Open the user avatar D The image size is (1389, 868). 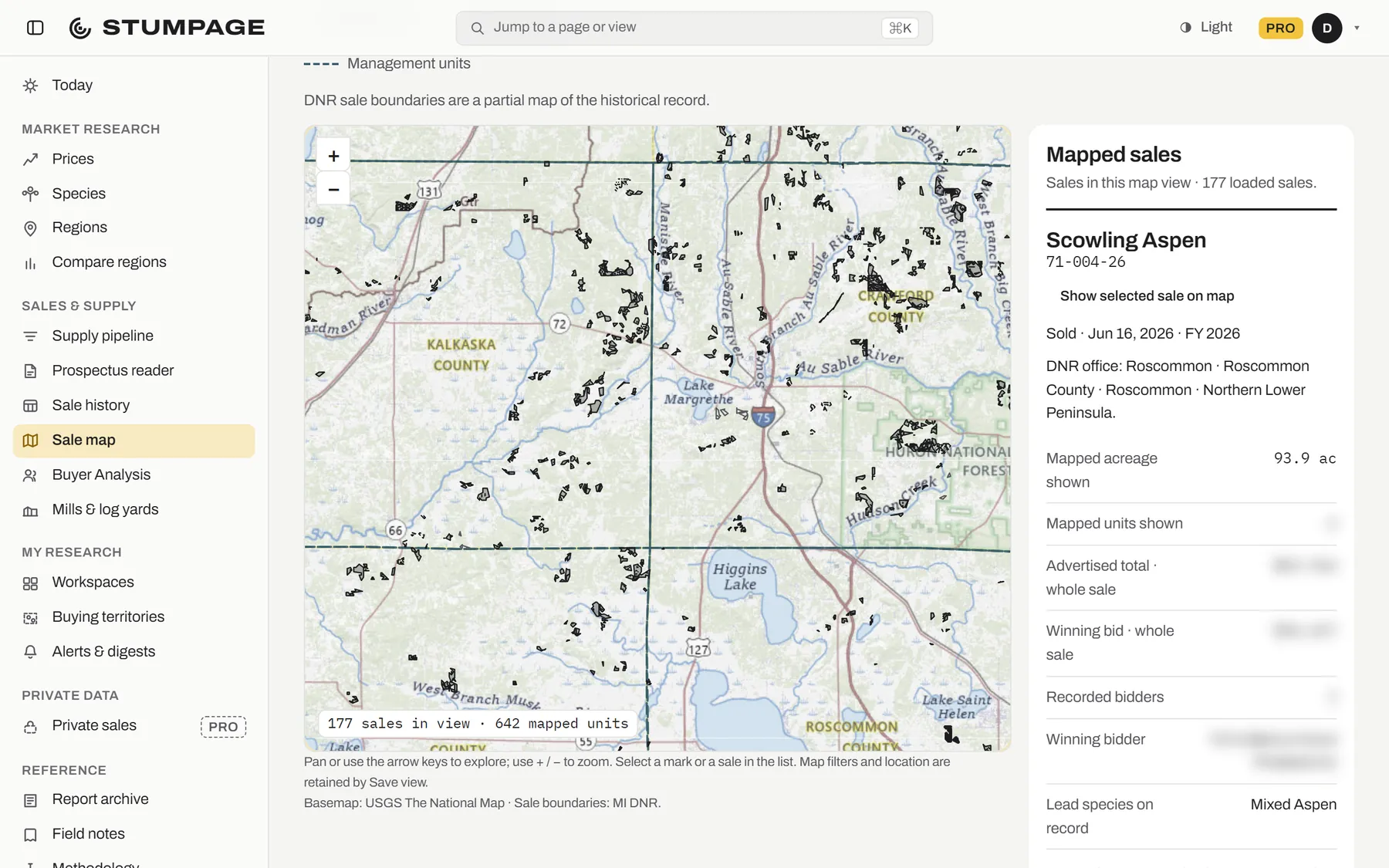[1326, 28]
